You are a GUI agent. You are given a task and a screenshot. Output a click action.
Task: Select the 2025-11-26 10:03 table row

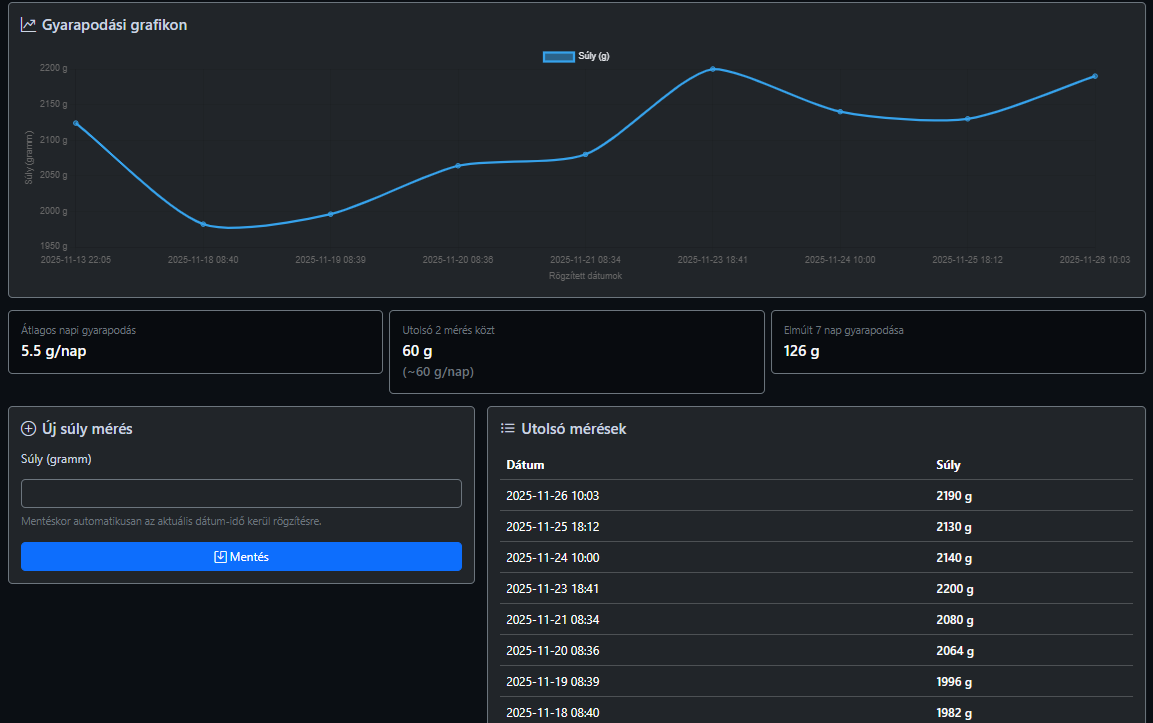point(816,496)
